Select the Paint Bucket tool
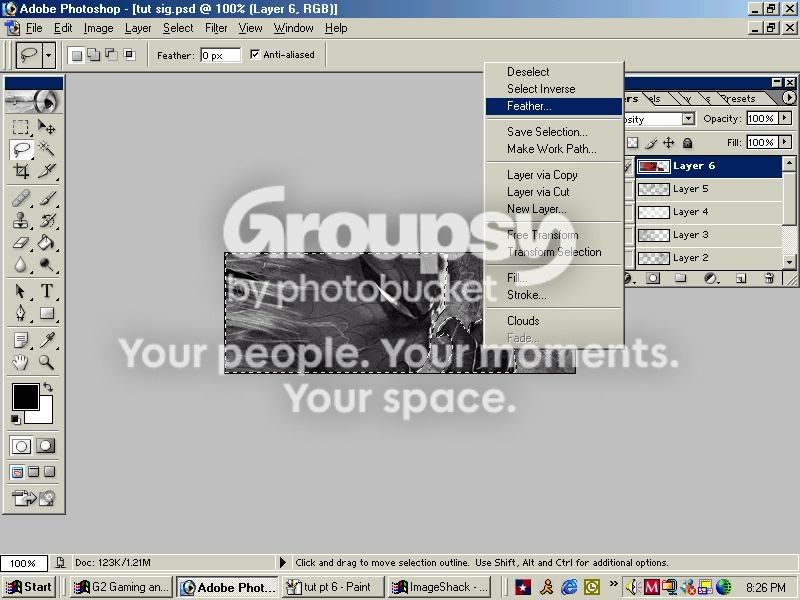800x600 pixels. click(x=46, y=243)
